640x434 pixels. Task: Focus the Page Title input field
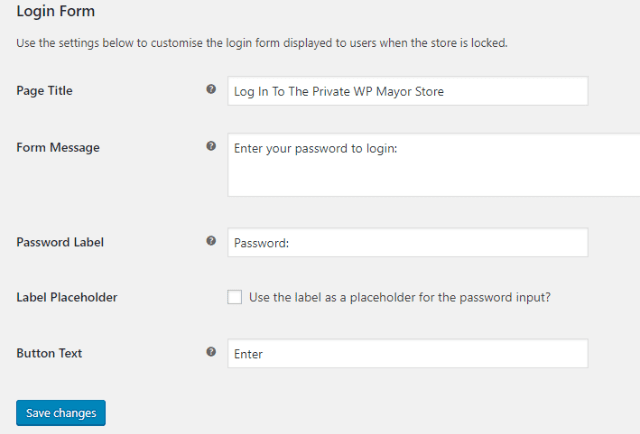407,91
